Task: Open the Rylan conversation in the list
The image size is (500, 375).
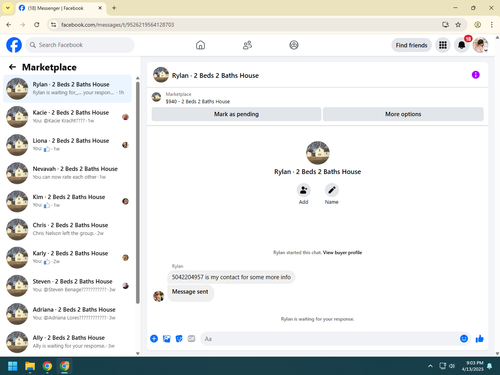Action: pos(68,89)
